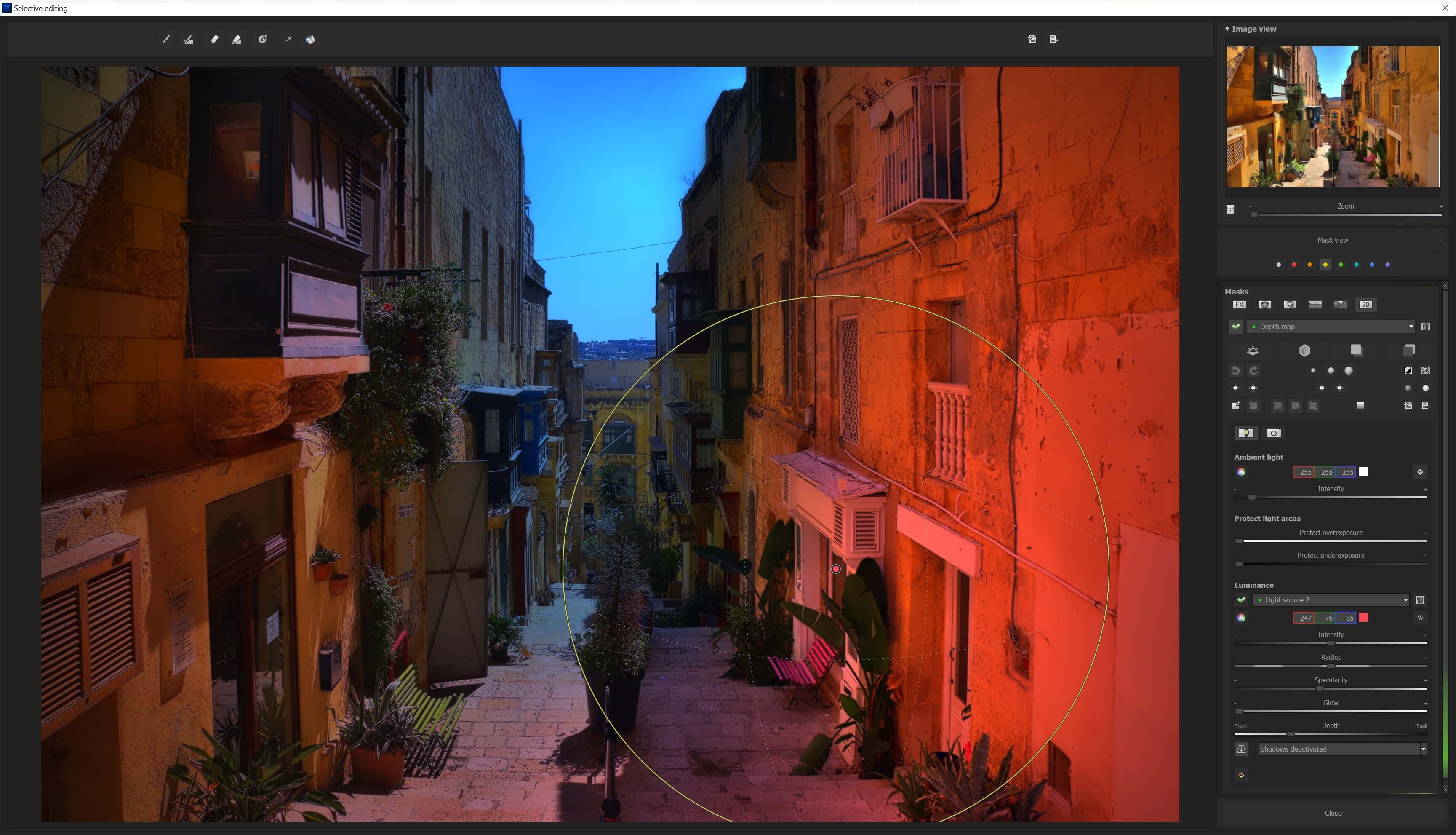Image resolution: width=1456 pixels, height=835 pixels.
Task: Click the undo arrow in Masks panel
Action: [1236, 370]
